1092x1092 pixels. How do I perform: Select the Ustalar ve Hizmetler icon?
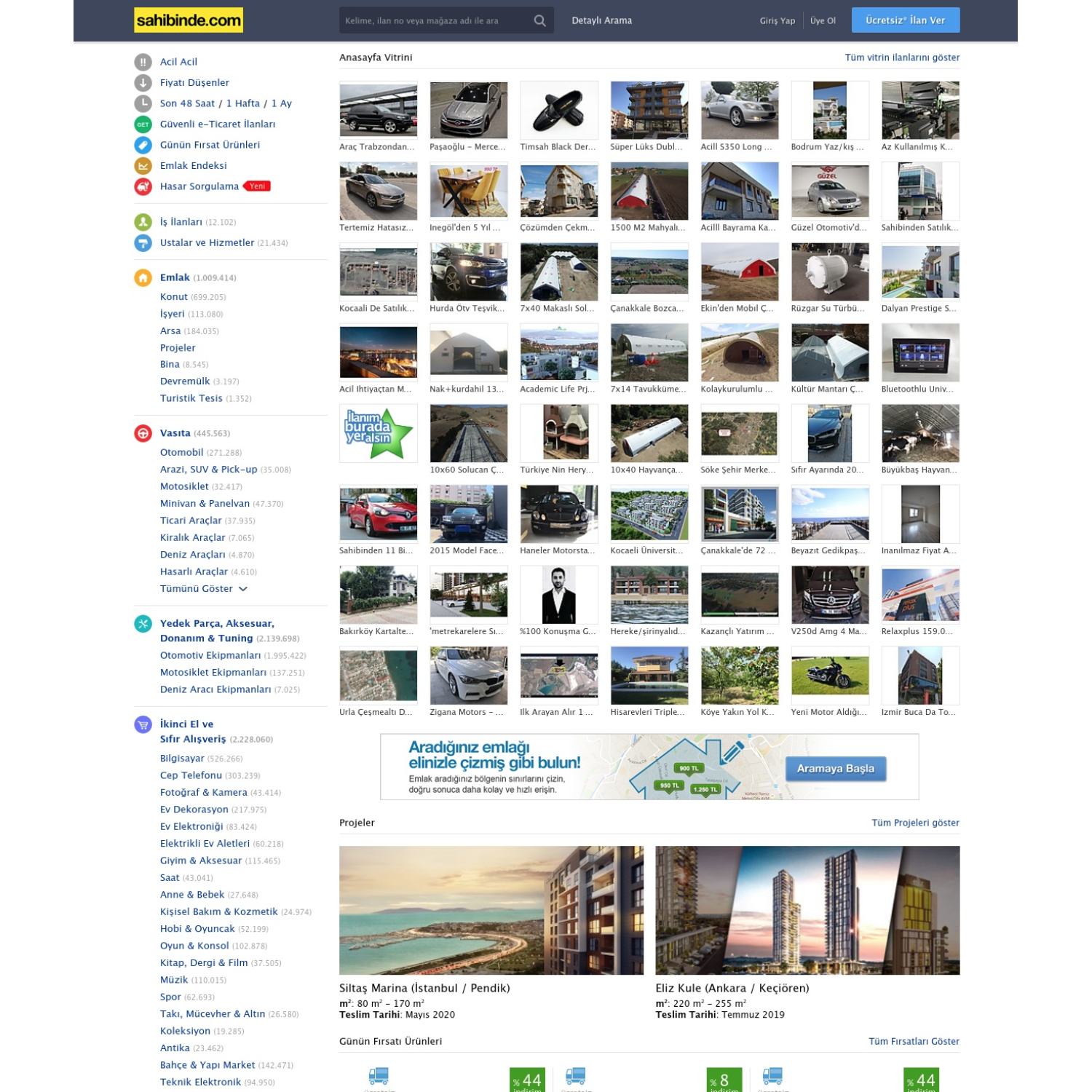click(x=143, y=242)
